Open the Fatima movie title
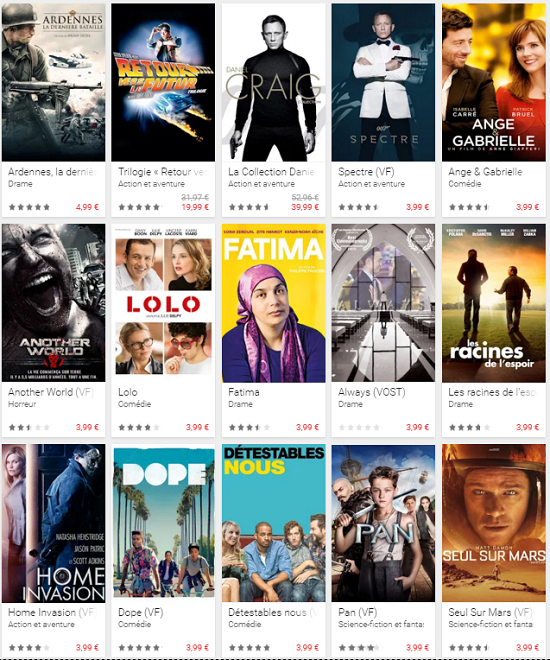The image size is (550, 660). (x=244, y=392)
